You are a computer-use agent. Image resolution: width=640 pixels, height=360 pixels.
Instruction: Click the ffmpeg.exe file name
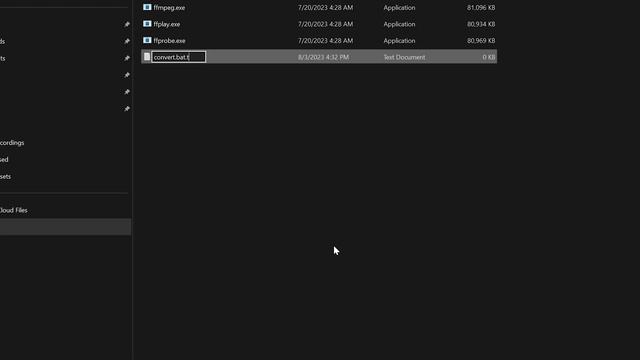(x=169, y=8)
